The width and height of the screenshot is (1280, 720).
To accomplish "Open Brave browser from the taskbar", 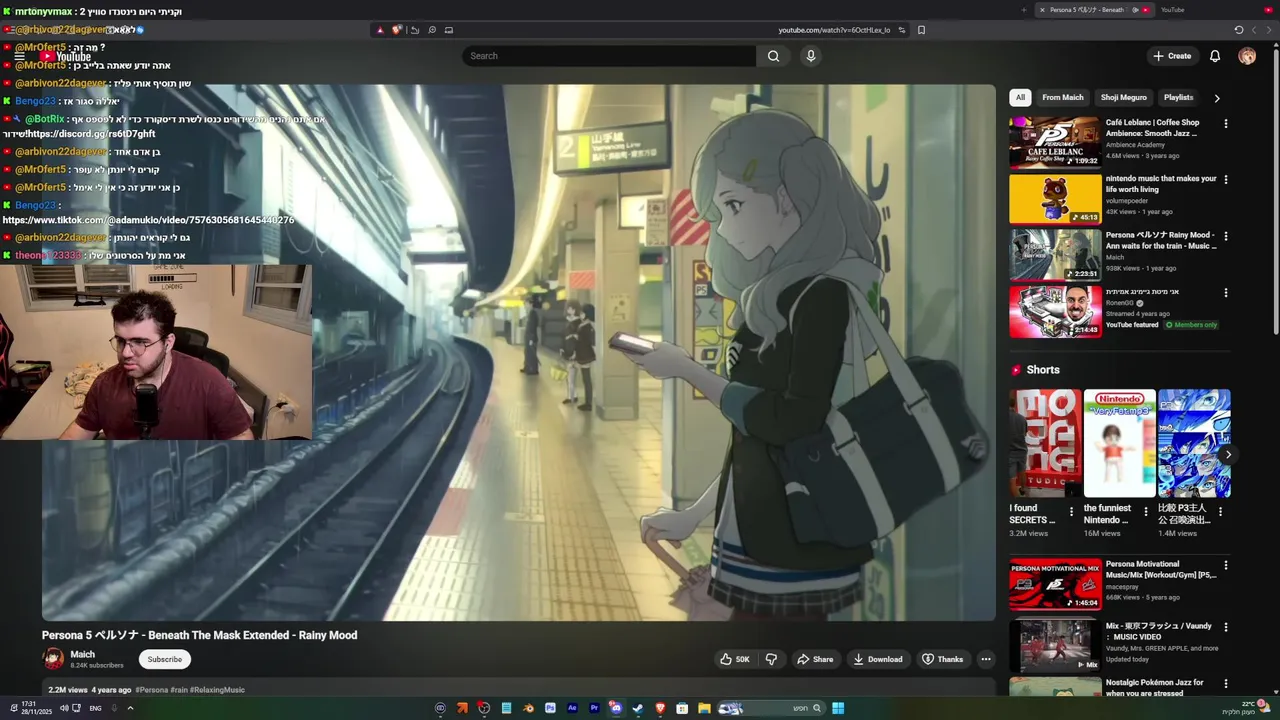I will 660,708.
